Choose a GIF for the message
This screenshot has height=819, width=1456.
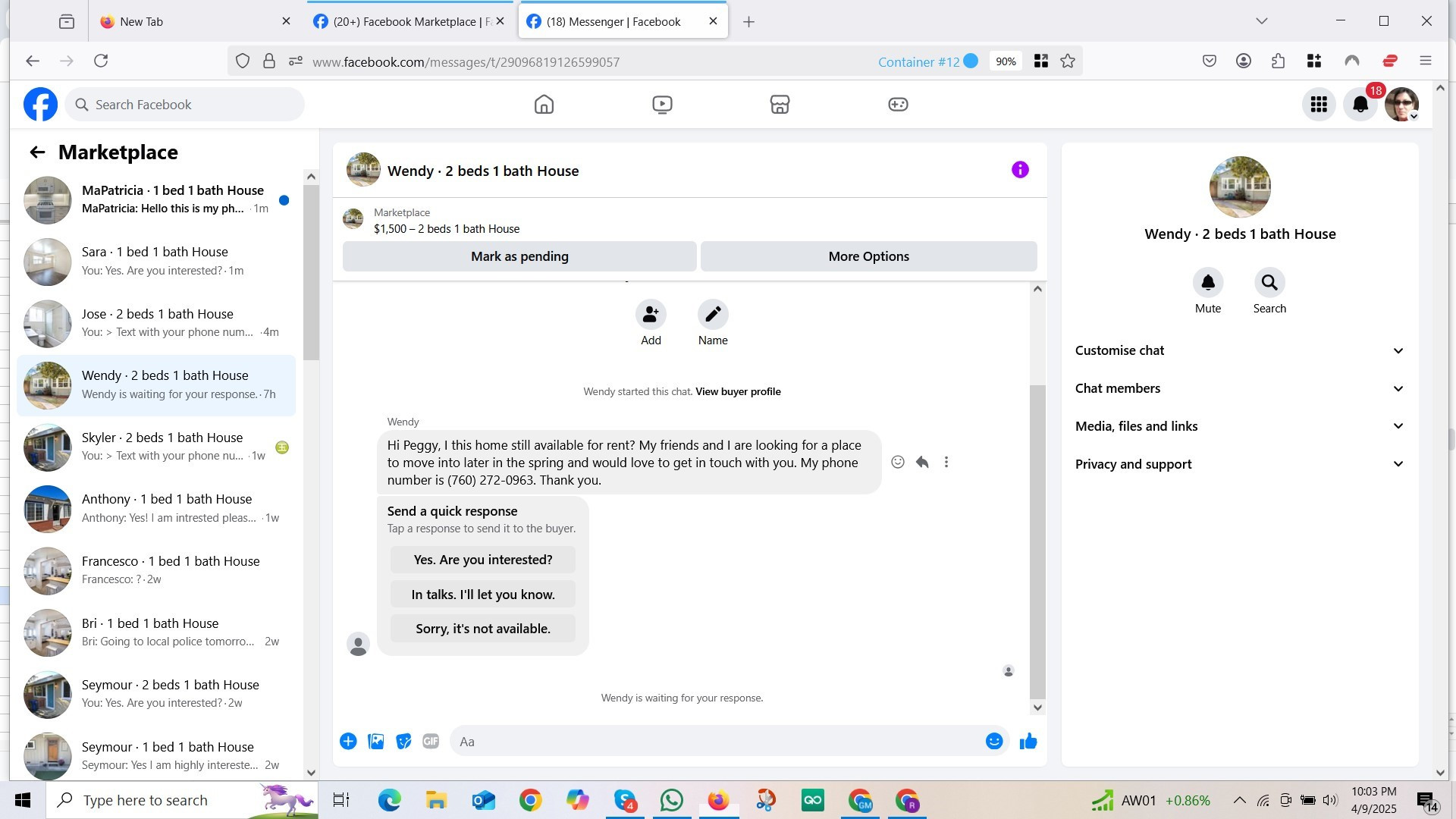tap(431, 742)
